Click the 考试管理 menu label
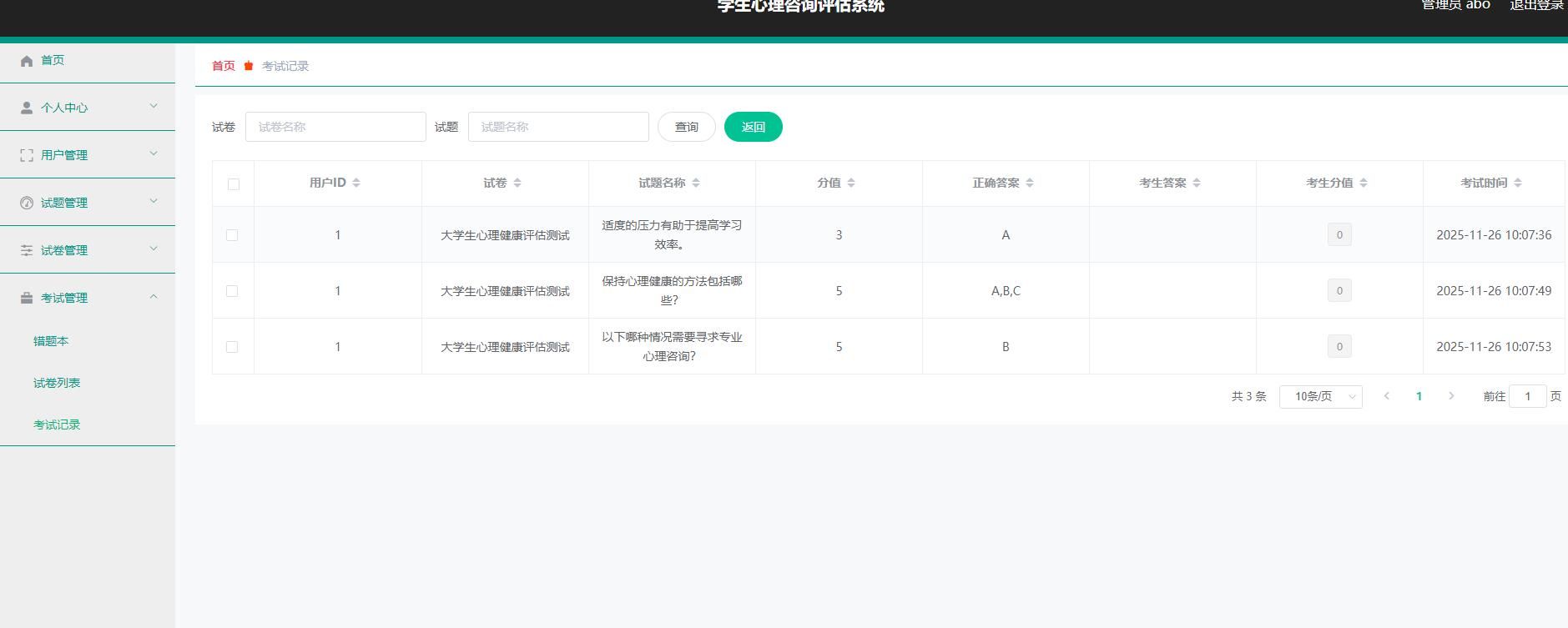 coord(64,298)
